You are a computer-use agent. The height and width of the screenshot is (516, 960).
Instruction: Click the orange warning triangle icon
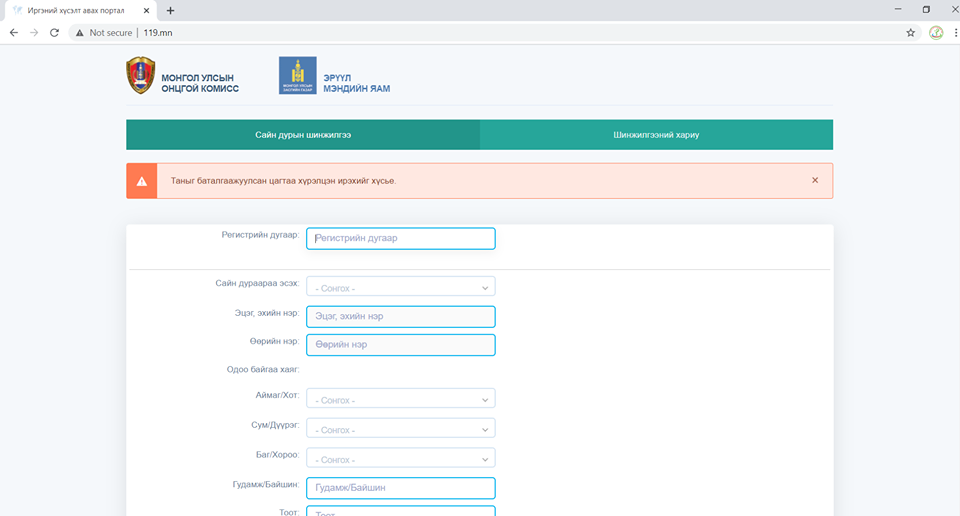[142, 181]
